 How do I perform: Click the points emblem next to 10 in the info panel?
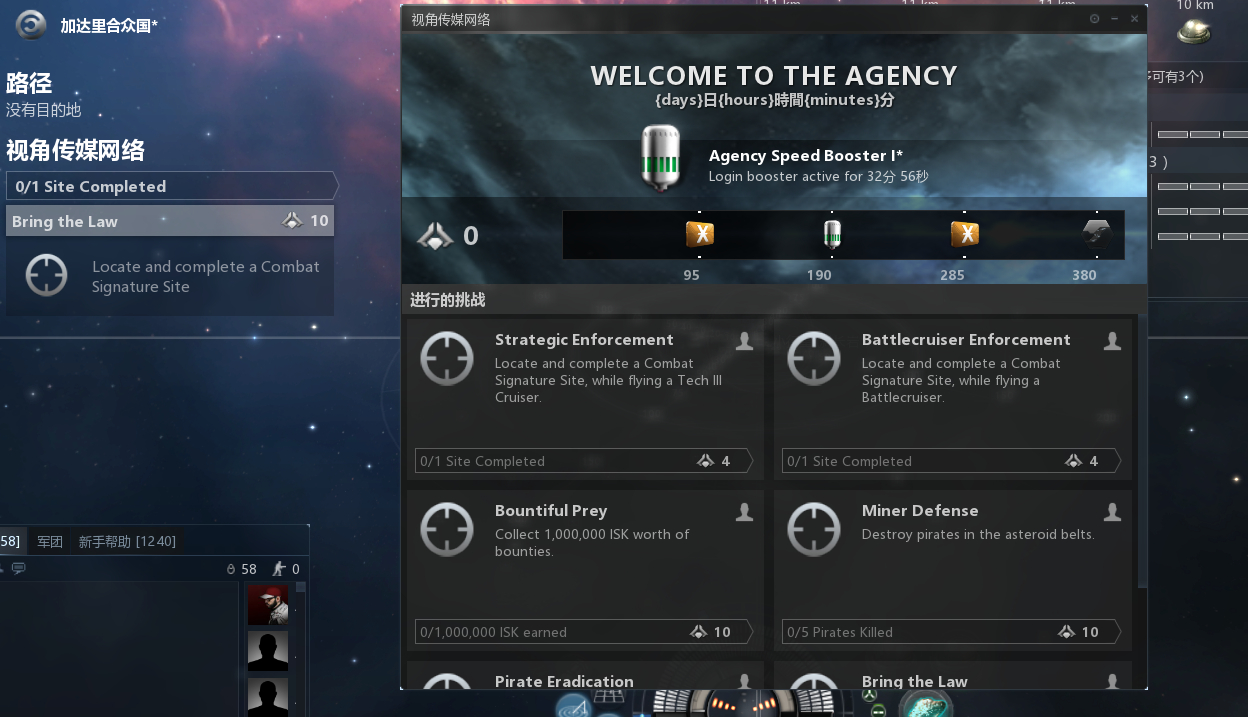pos(292,221)
